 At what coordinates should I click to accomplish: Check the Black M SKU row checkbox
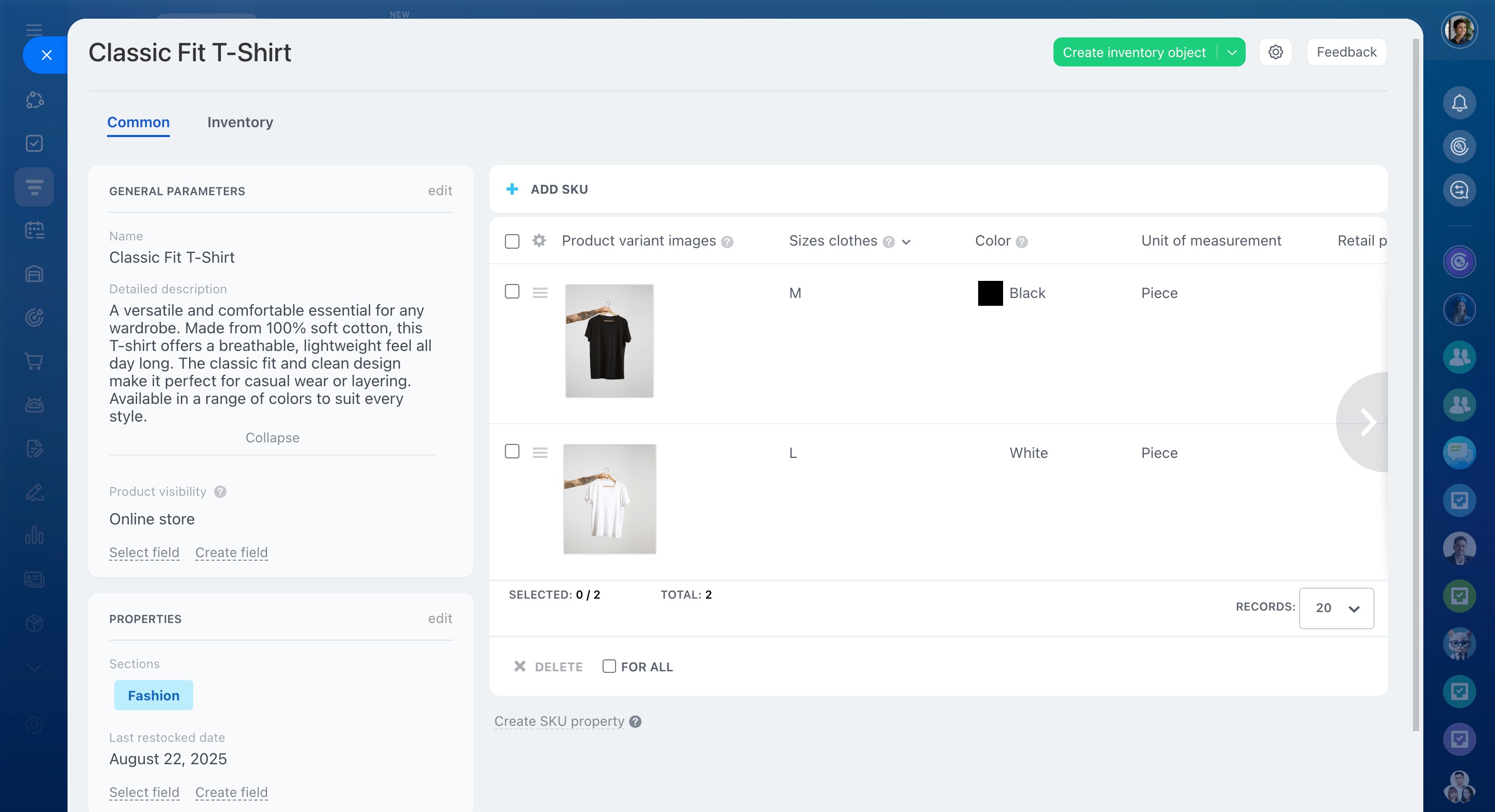tap(512, 291)
